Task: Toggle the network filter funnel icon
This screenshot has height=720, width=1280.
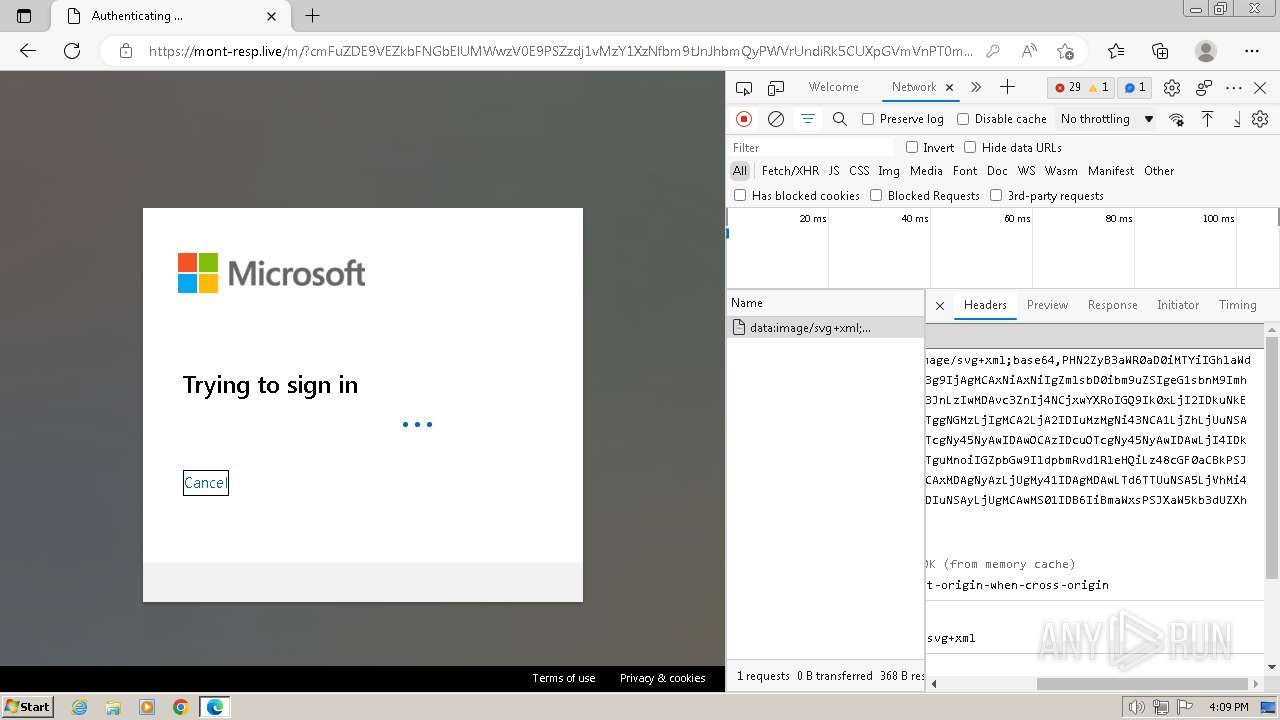Action: [x=808, y=119]
